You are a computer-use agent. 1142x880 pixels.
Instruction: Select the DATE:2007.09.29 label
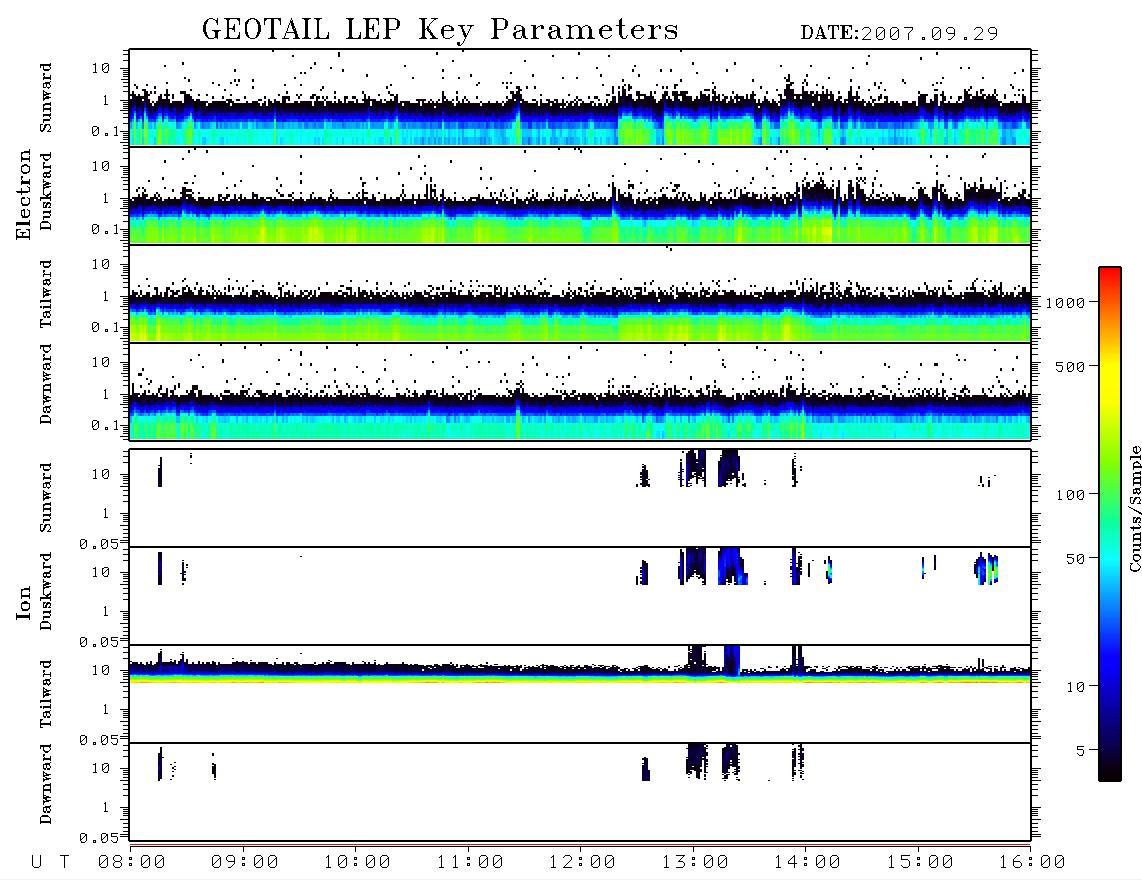point(899,34)
